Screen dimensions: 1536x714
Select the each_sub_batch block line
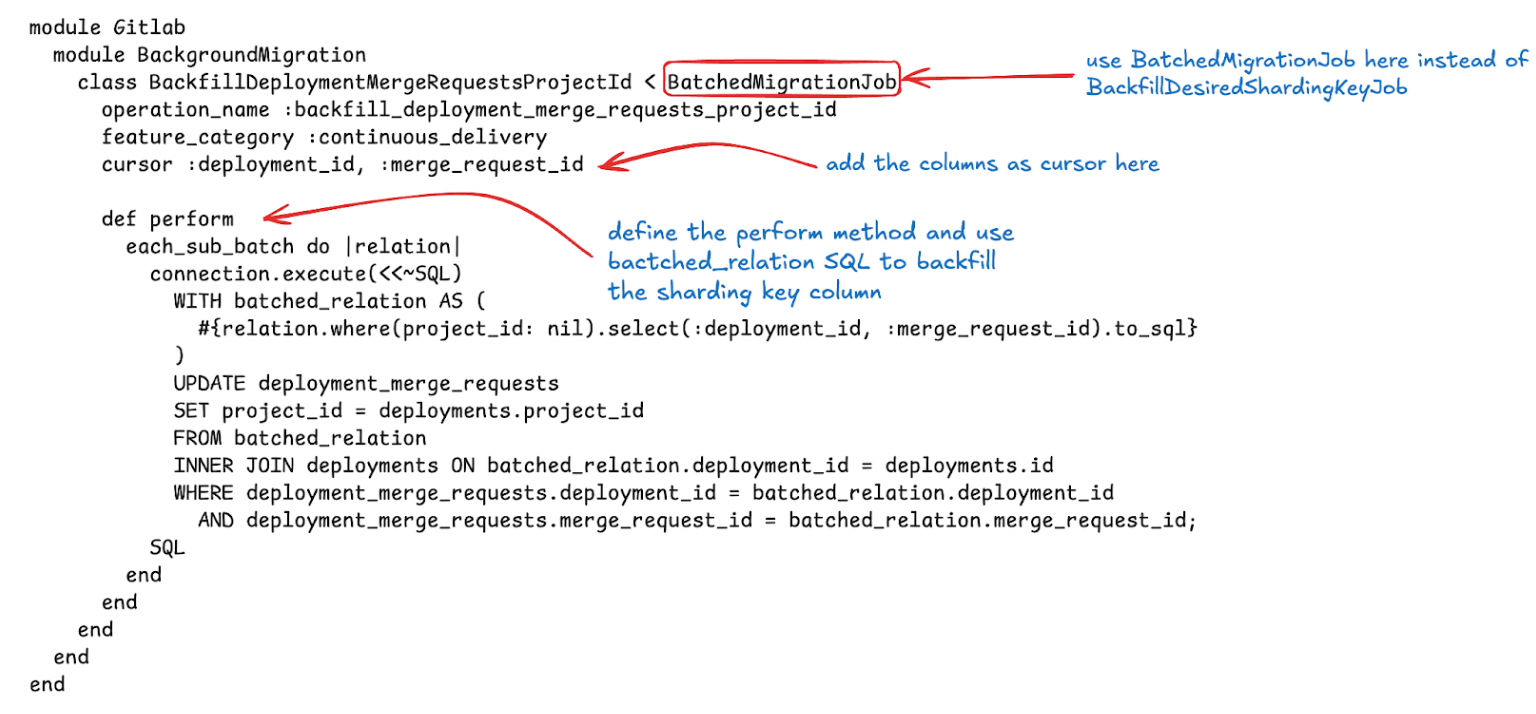pyautogui.click(x=290, y=245)
